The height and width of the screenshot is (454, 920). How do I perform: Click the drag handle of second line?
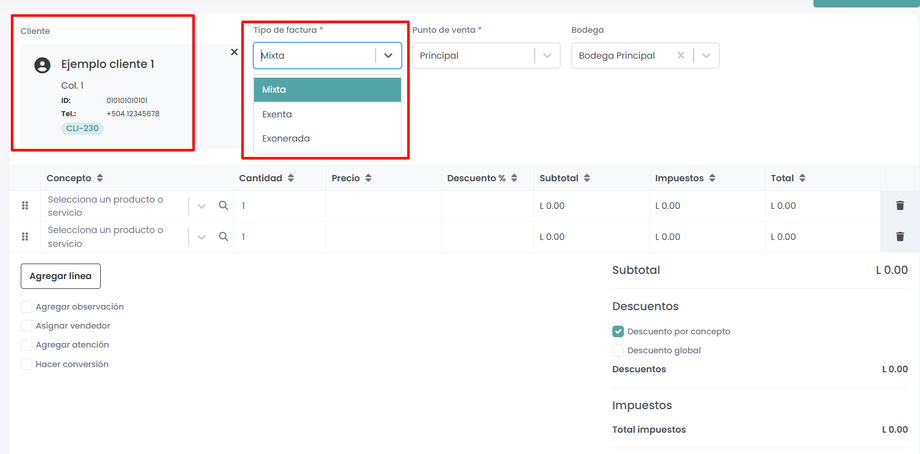[x=25, y=237]
